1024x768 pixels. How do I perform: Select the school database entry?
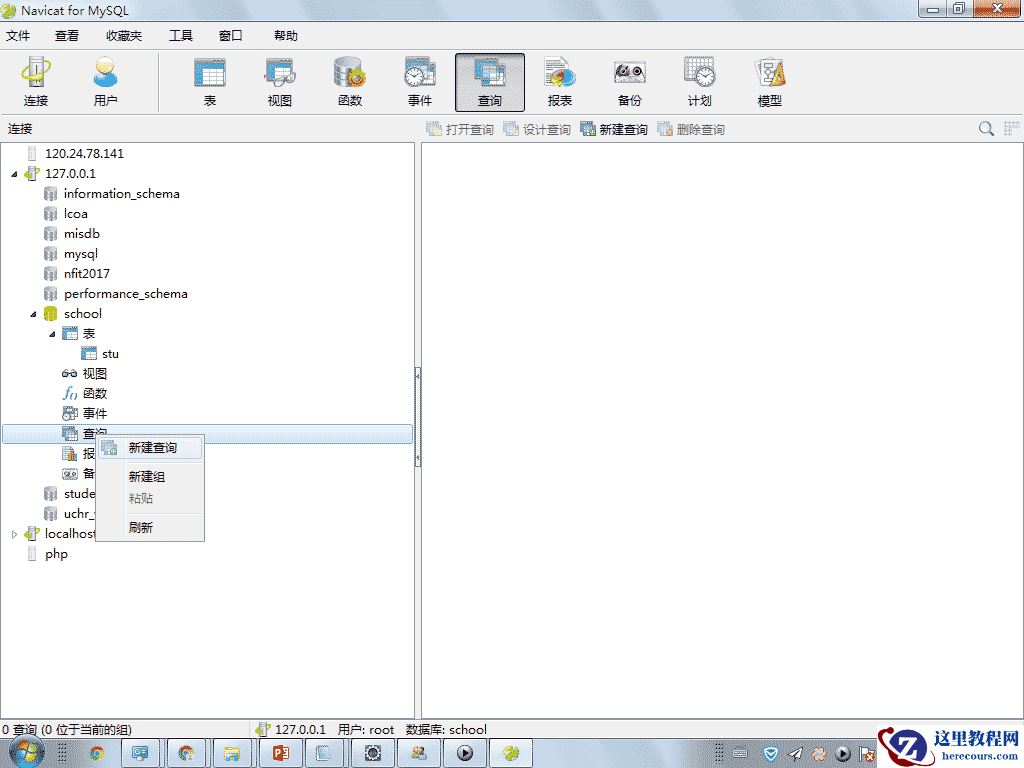pos(83,313)
